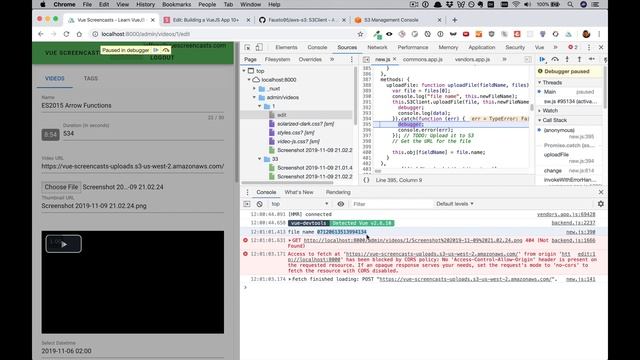Show more DevTools panels chevron
The height and width of the screenshot is (360, 640).
click(555, 47)
